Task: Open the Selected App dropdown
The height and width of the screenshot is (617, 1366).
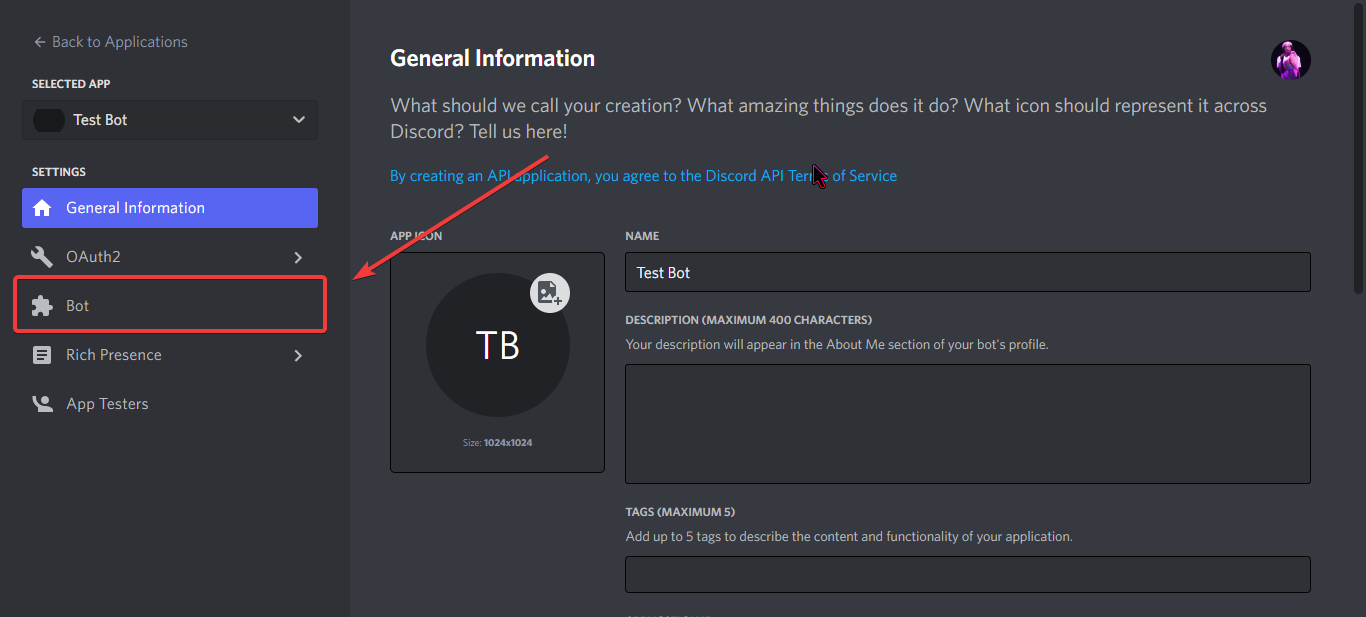Action: click(x=297, y=119)
